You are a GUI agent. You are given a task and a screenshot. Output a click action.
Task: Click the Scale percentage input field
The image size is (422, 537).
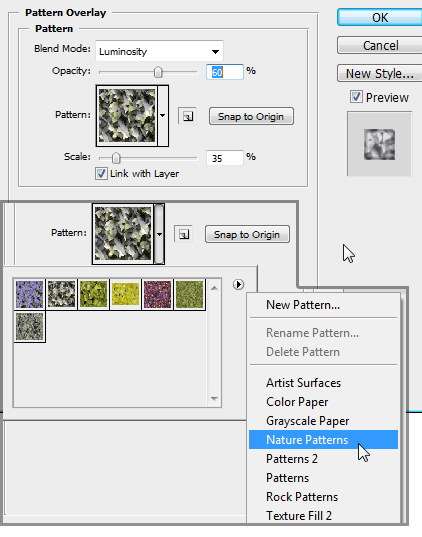click(x=225, y=158)
